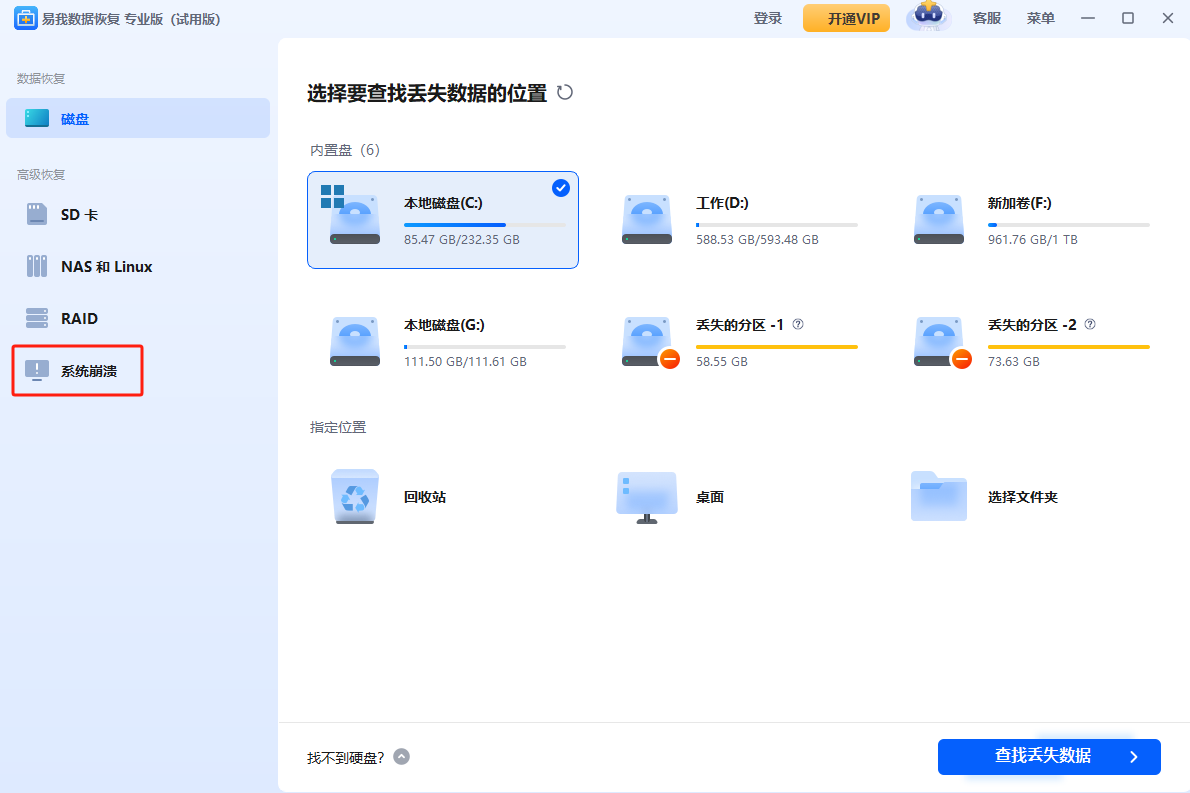Click the 指定位置 section header
Viewport: 1190px width, 793px height.
pyautogui.click(x=338, y=428)
